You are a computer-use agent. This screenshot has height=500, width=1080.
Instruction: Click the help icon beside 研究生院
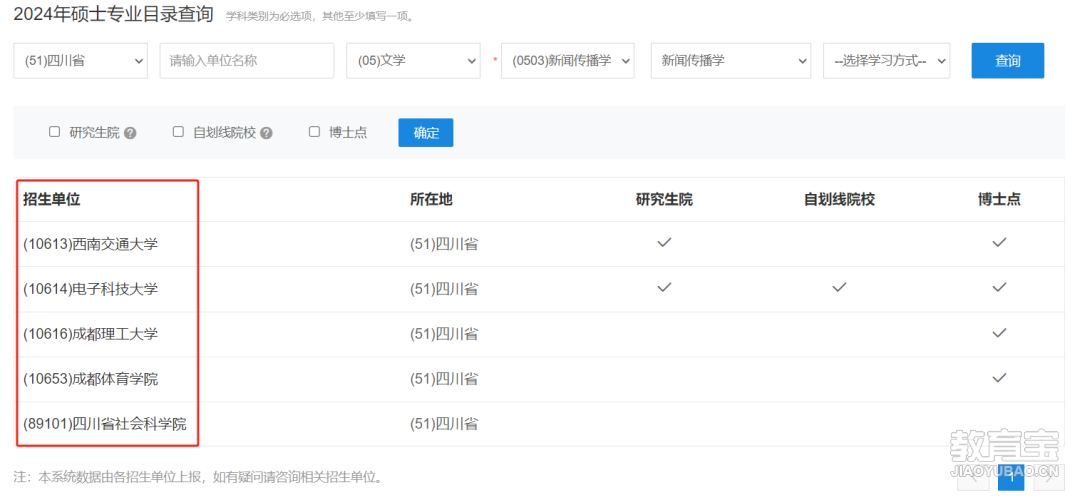[x=130, y=133]
